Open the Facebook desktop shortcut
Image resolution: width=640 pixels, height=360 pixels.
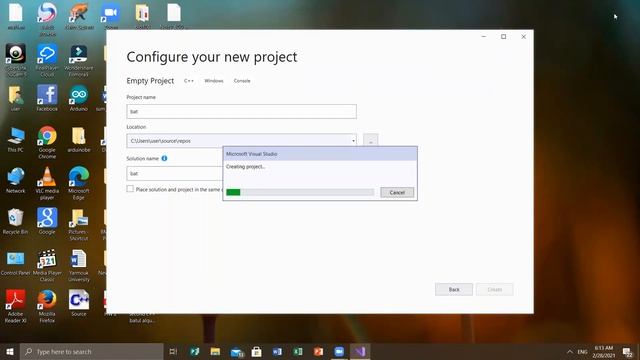pos(47,98)
